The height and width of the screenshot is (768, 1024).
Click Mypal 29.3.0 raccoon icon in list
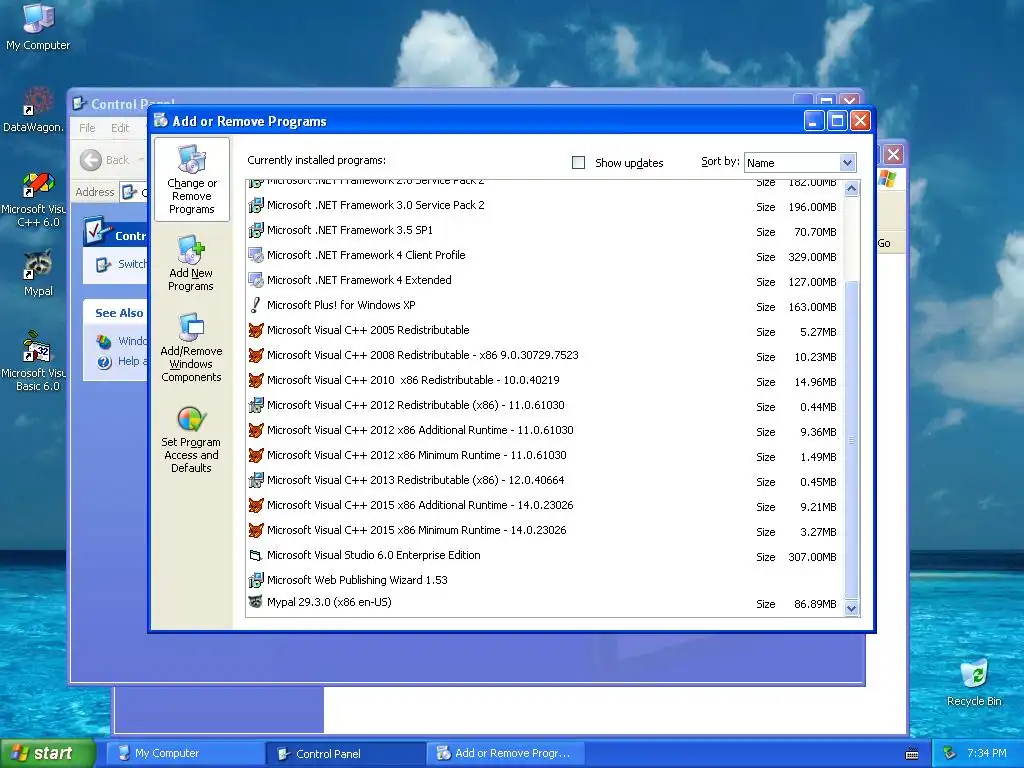point(256,602)
